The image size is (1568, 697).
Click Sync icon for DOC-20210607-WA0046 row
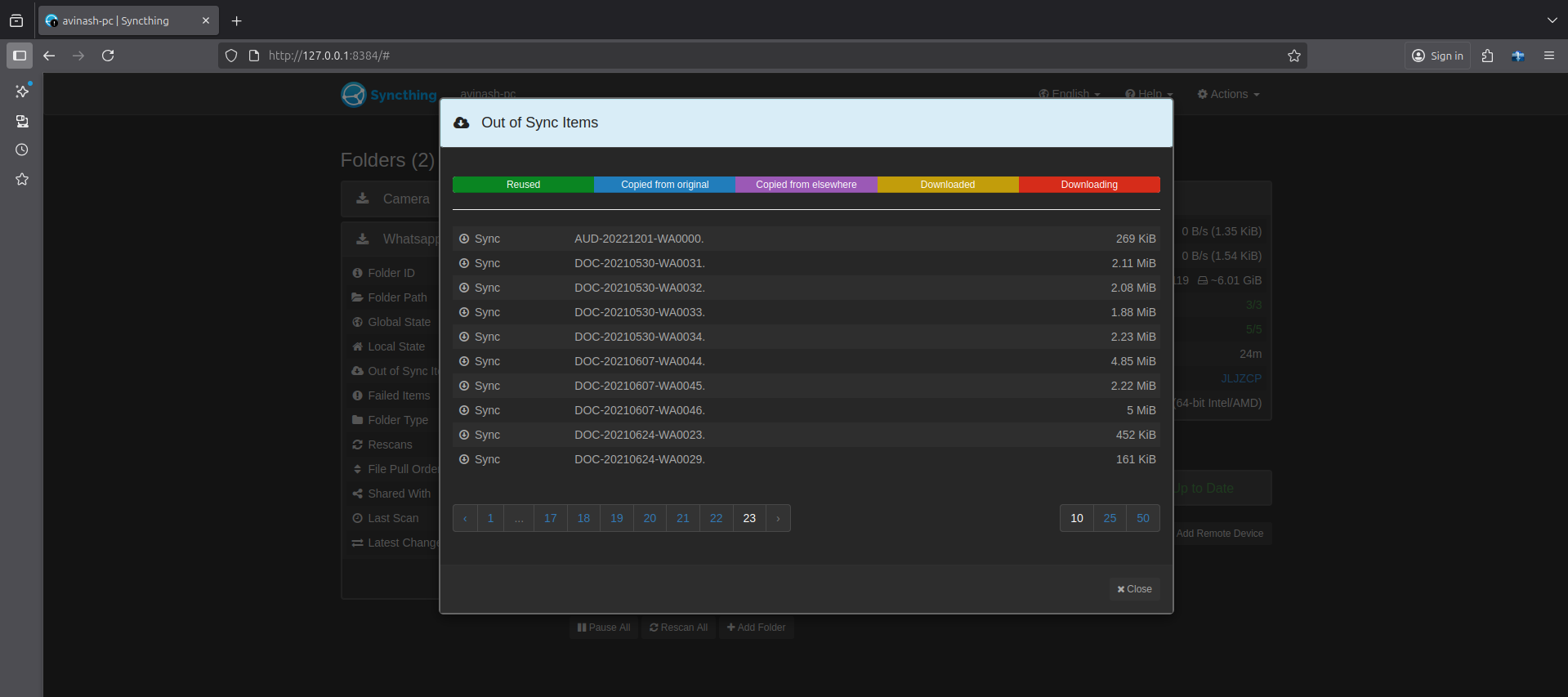464,410
